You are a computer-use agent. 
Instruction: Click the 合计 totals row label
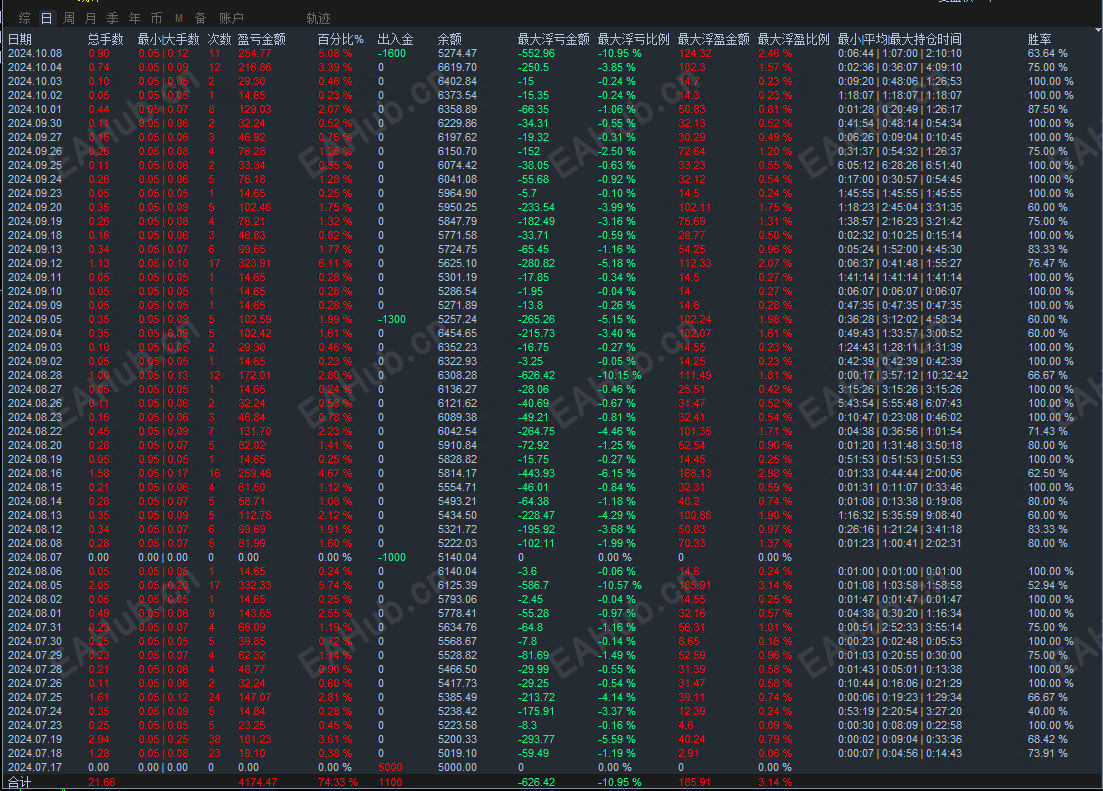(20, 783)
